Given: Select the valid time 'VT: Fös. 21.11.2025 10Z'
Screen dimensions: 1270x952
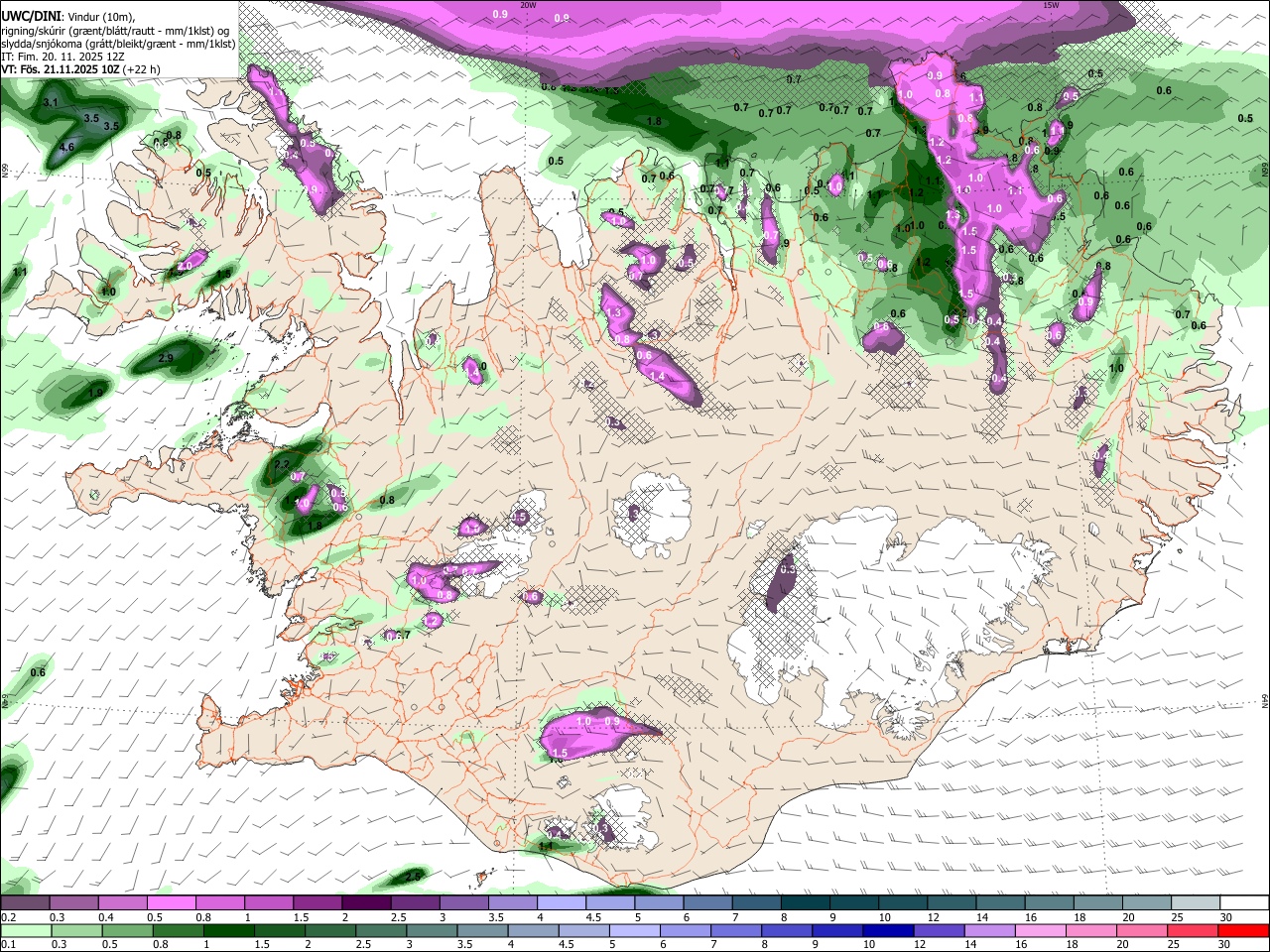Looking at the screenshot, I should point(61,69).
